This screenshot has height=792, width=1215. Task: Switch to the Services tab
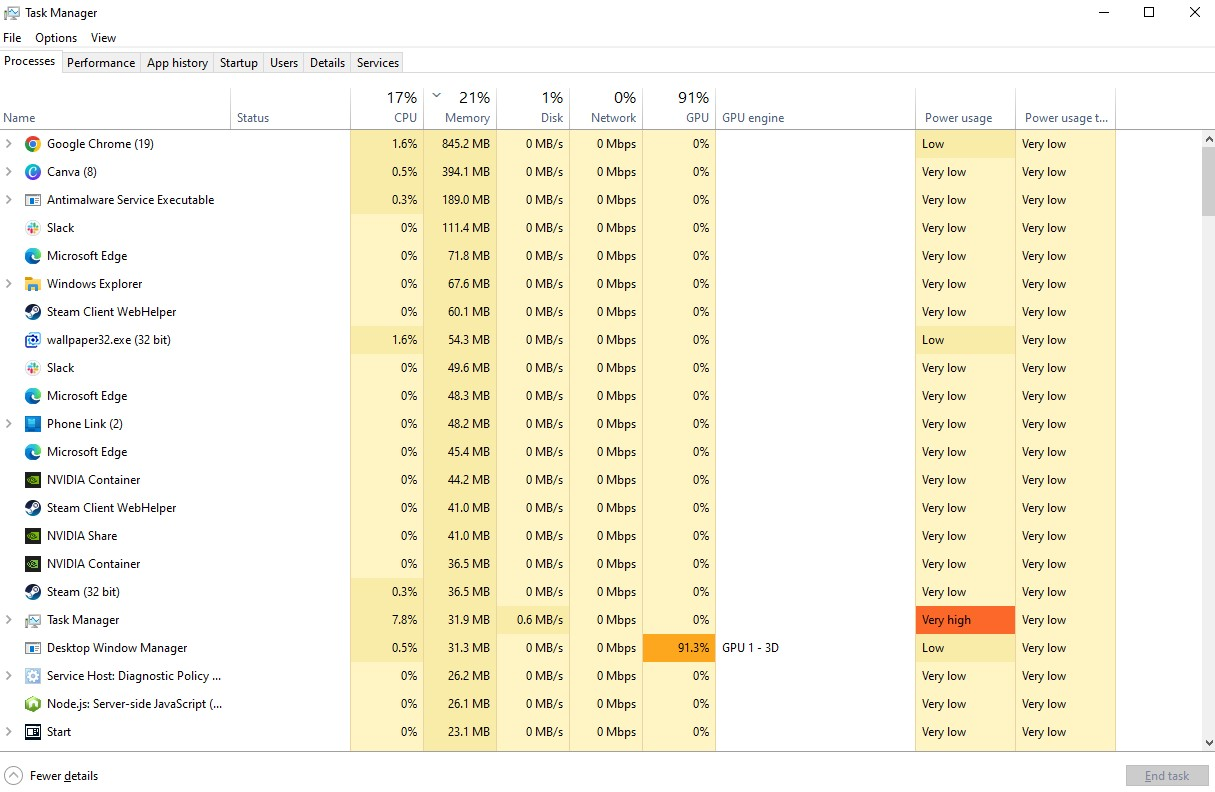click(x=378, y=63)
